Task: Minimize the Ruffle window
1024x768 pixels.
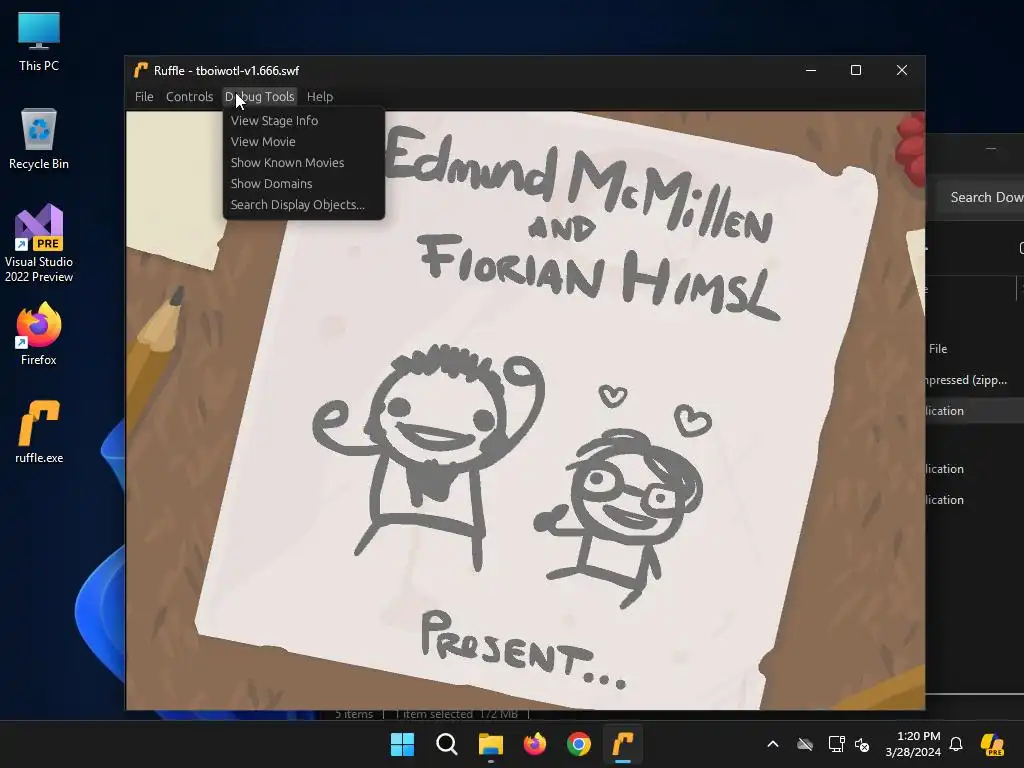Action: 811,70
